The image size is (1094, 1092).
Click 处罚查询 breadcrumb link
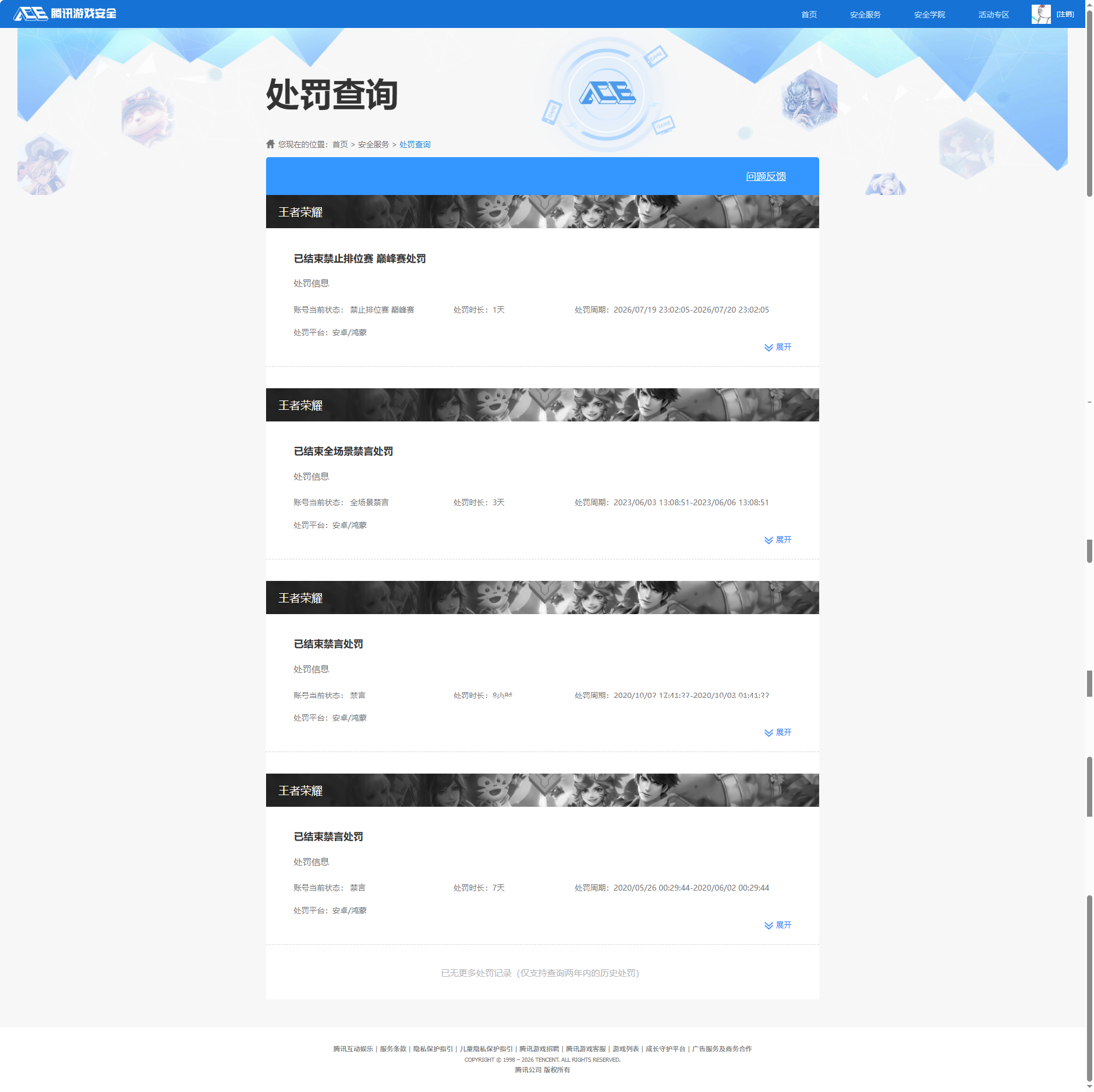[415, 144]
